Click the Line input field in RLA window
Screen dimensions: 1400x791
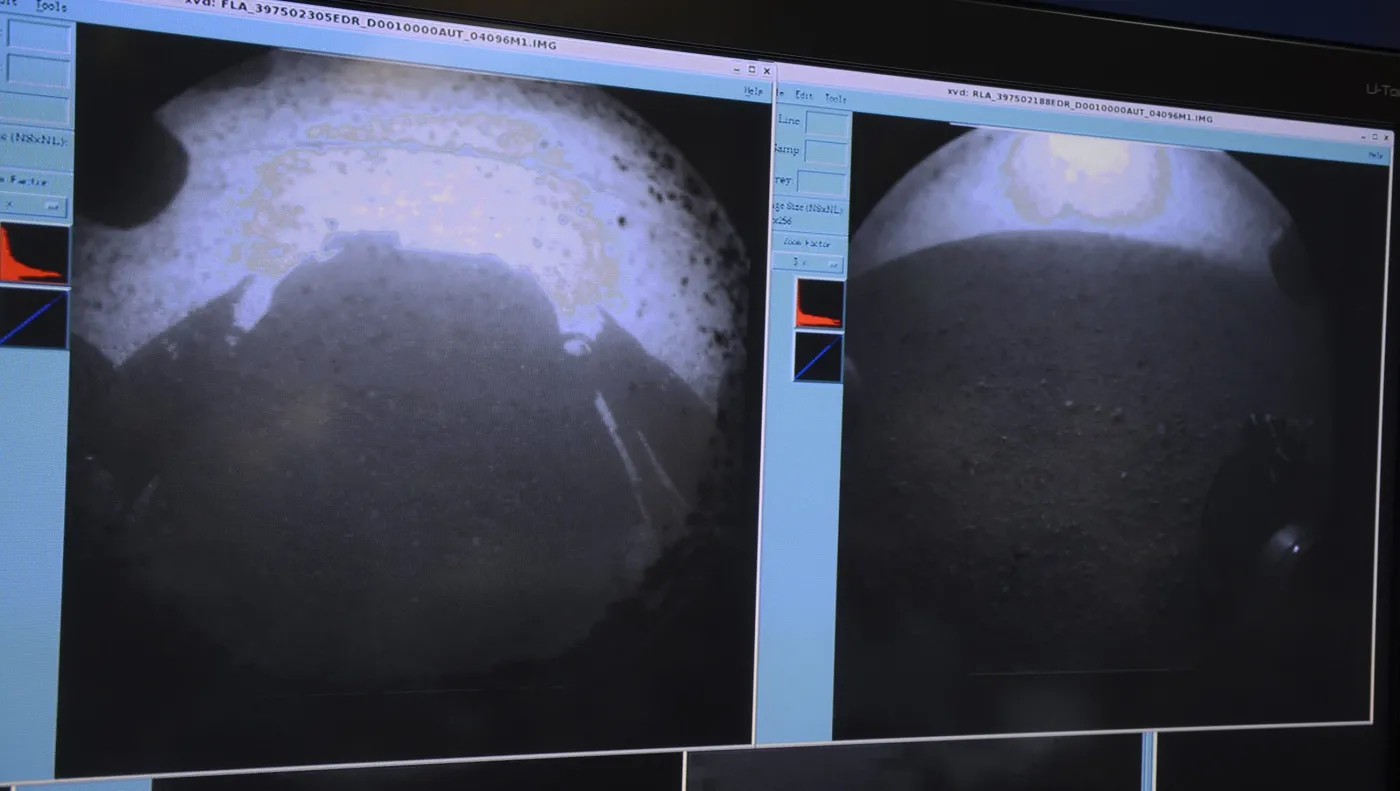click(827, 124)
